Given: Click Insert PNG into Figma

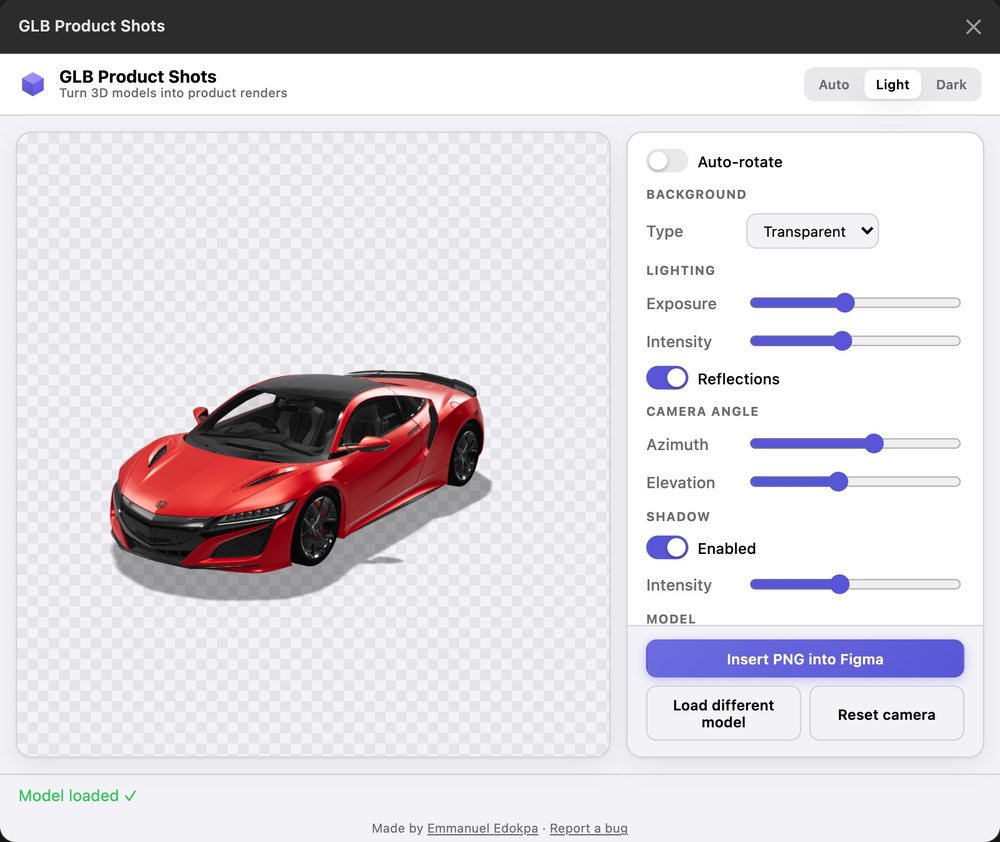Looking at the screenshot, I should [x=804, y=658].
